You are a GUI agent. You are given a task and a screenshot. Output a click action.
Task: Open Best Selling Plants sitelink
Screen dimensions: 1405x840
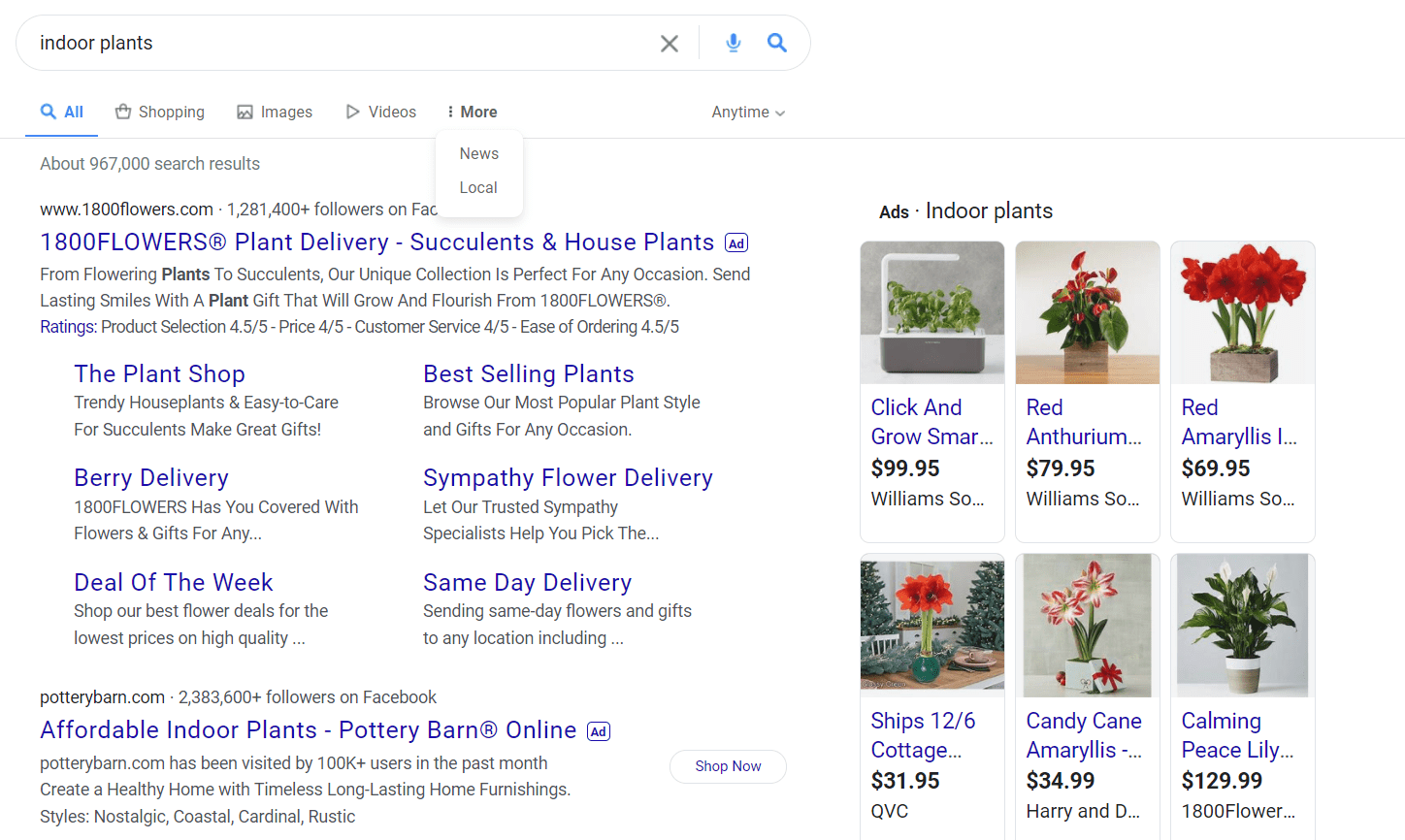click(529, 374)
